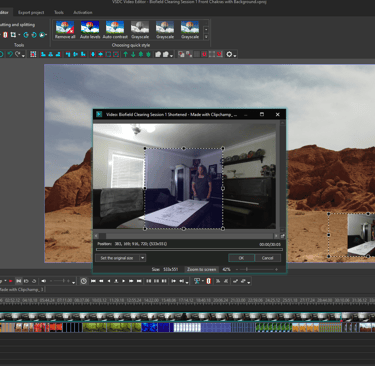Jump to the scene start

click(93, 281)
